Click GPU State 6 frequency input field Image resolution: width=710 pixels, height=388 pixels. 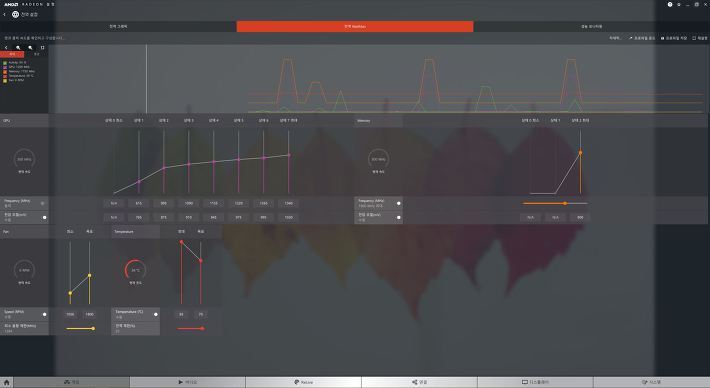click(x=264, y=203)
